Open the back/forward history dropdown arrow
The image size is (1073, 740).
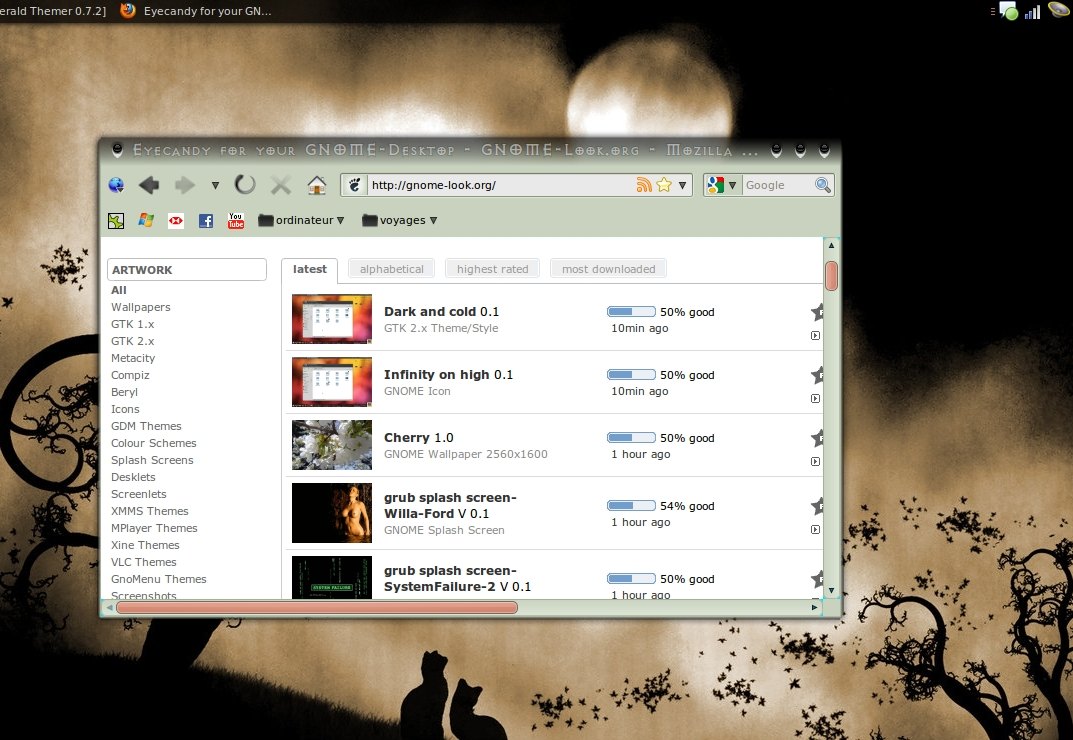pyautogui.click(x=215, y=185)
